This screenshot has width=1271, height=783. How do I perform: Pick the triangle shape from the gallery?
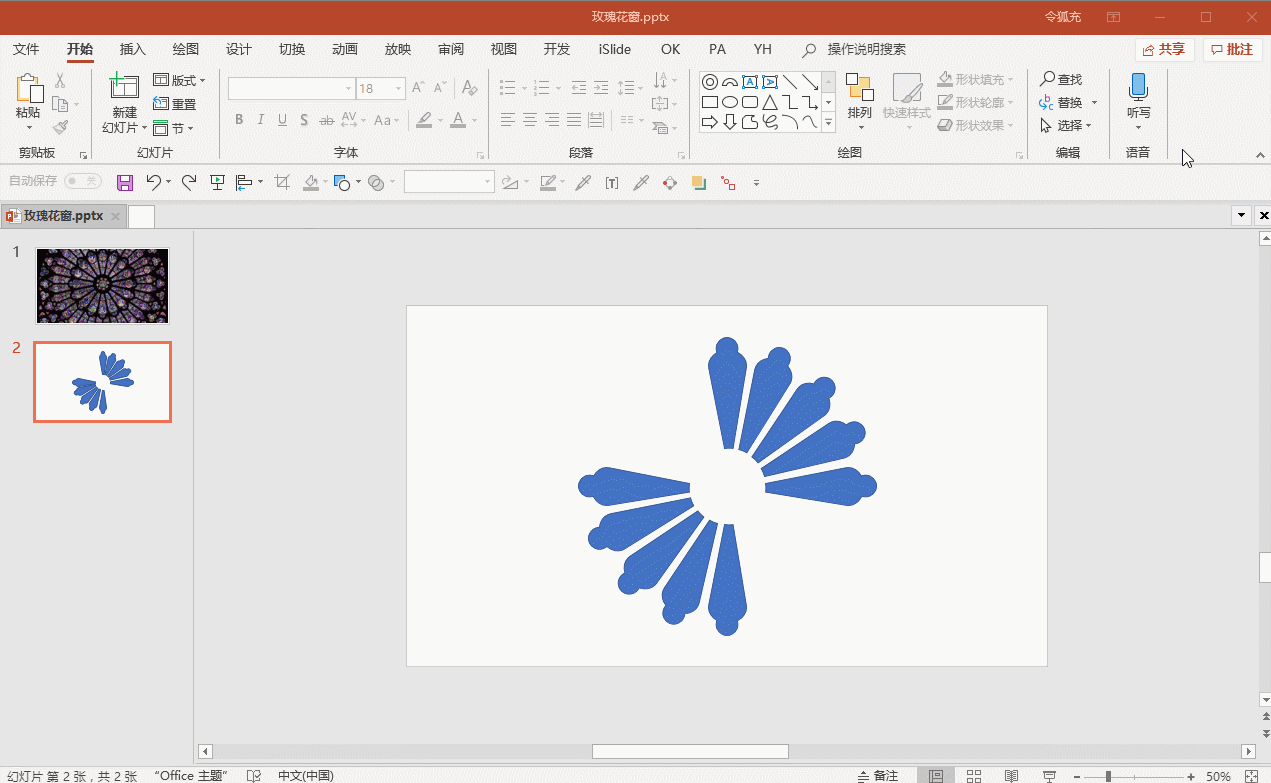click(769, 102)
